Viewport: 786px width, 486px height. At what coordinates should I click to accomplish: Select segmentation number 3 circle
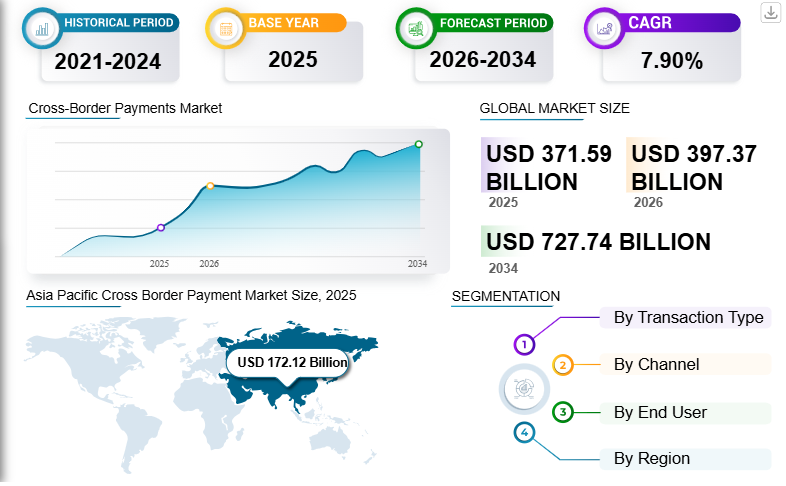[562, 412]
